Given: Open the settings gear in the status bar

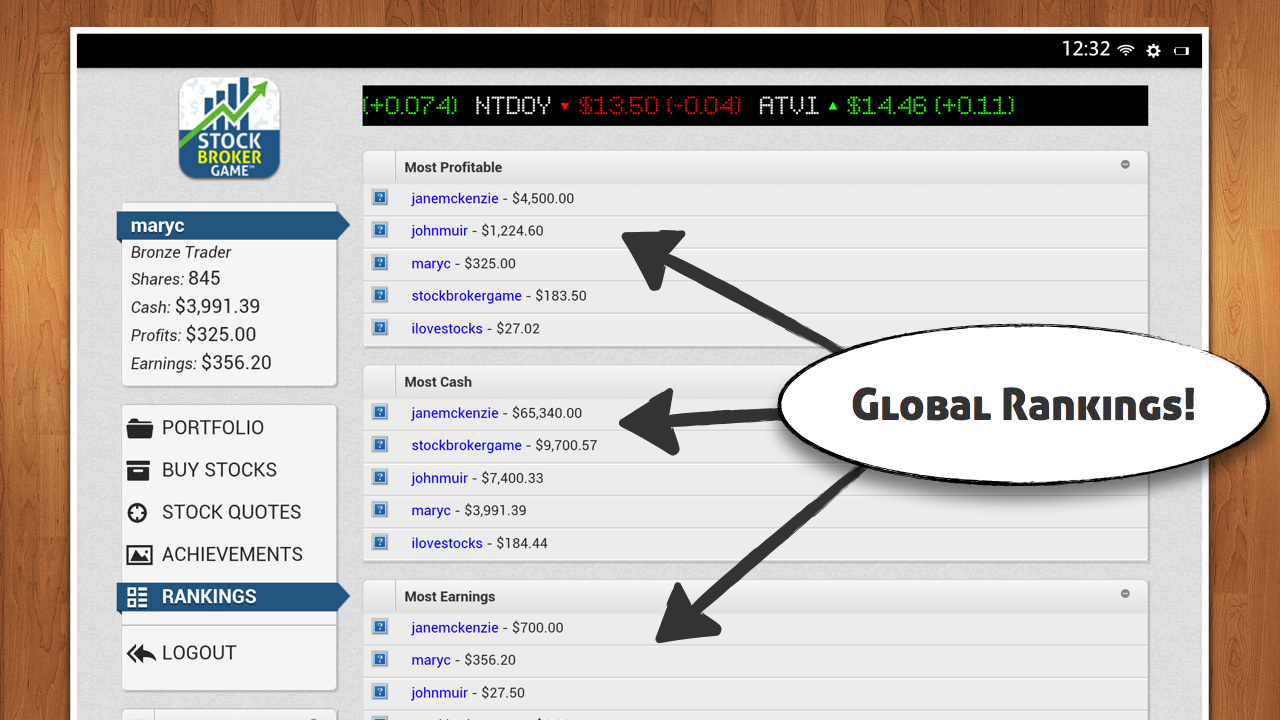Looking at the screenshot, I should click(1153, 50).
